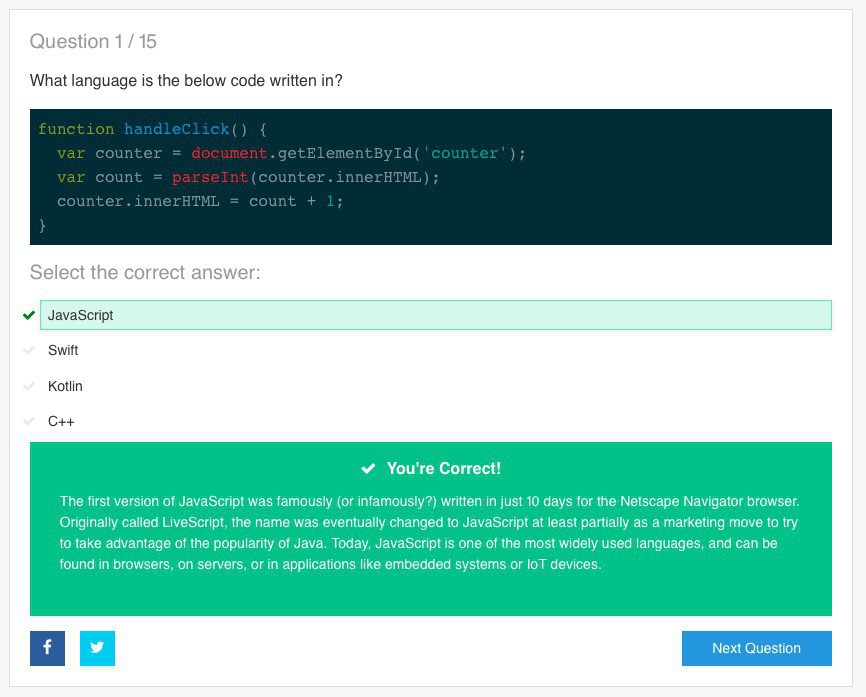
Task: Click checkmark icon in You're Correct banner
Action: tap(368, 468)
